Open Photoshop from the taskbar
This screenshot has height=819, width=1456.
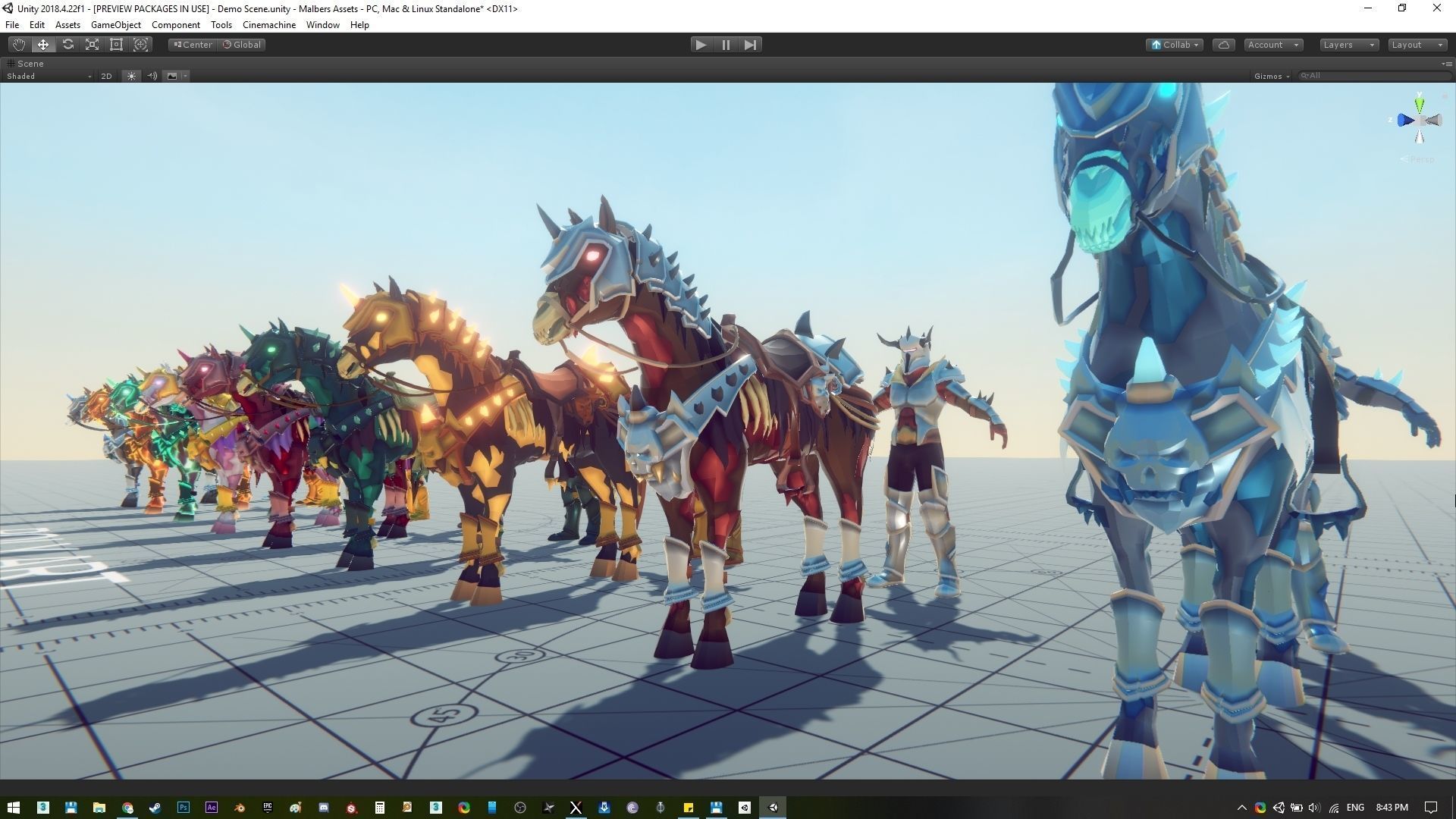coord(183,808)
